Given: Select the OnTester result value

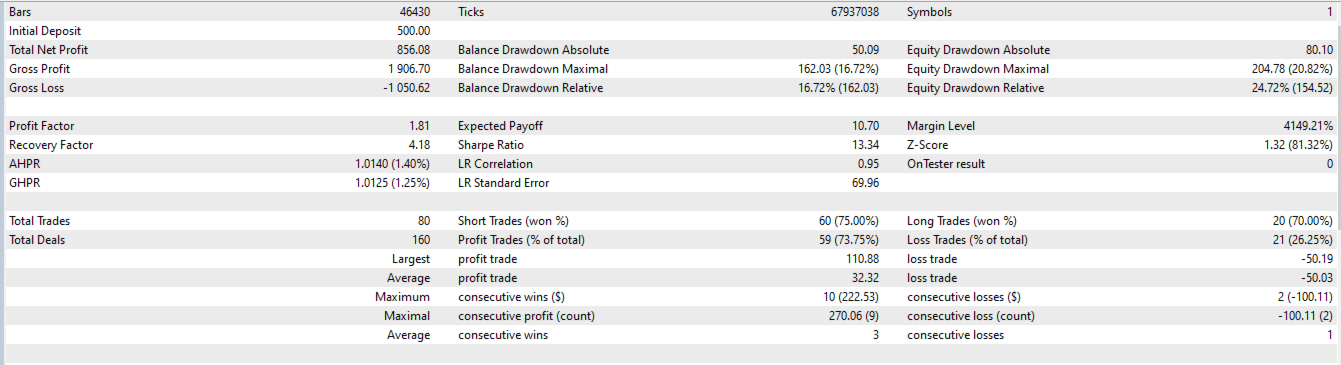Looking at the screenshot, I should click(1329, 164).
